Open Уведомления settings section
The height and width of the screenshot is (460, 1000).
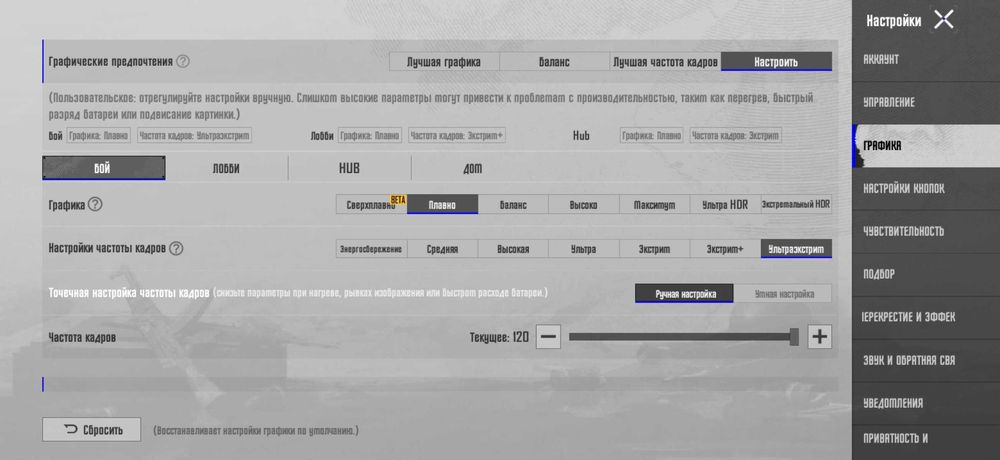click(x=926, y=403)
